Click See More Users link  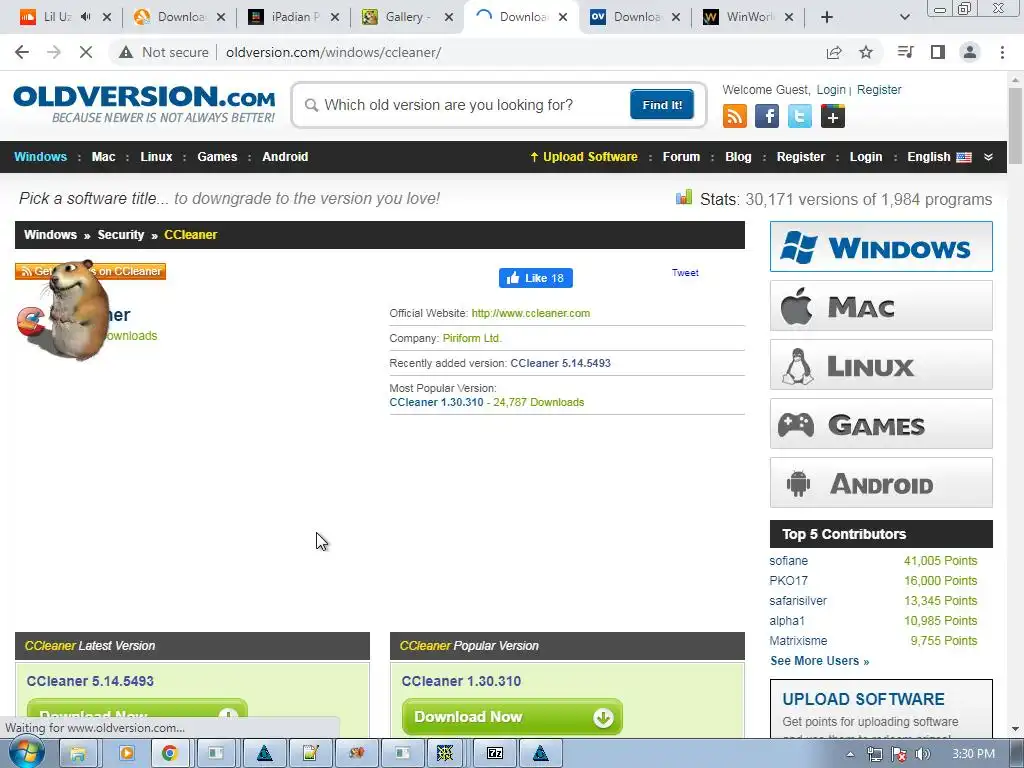820,661
